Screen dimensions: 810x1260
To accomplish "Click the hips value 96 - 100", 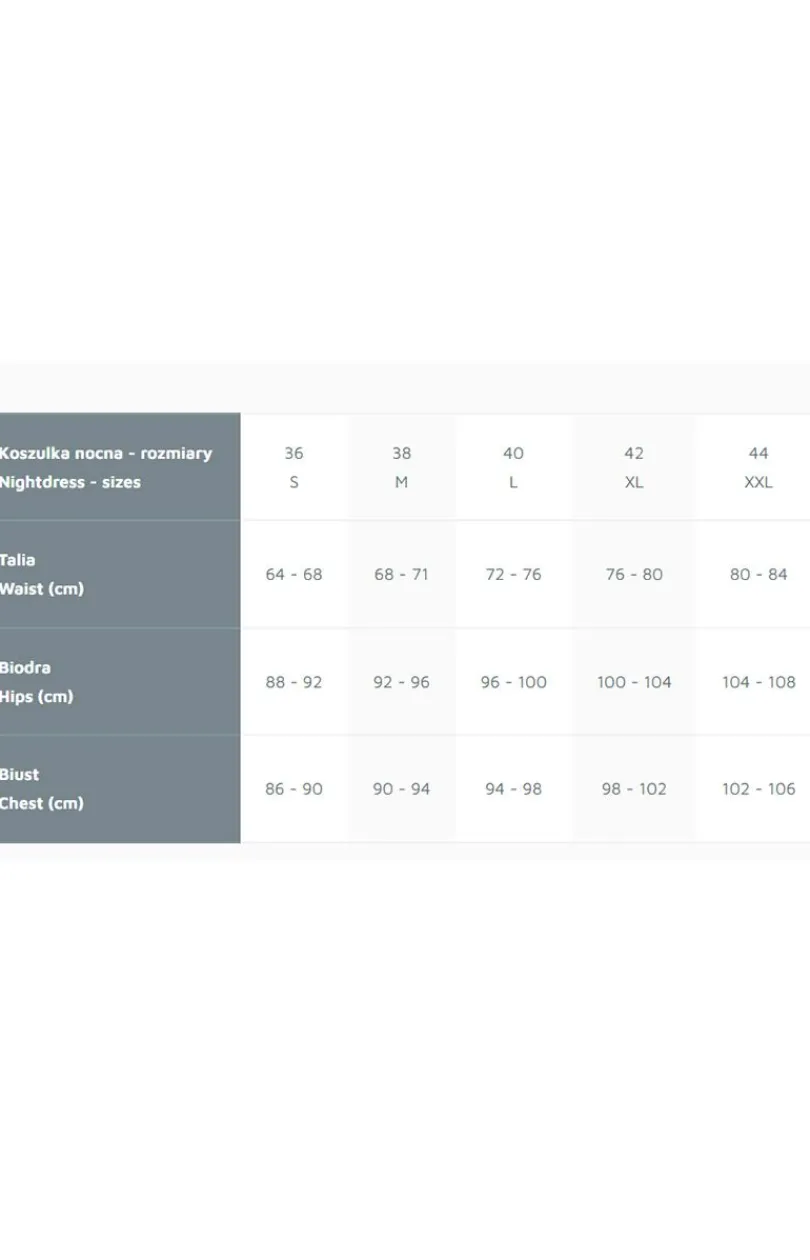I will pos(513,682).
